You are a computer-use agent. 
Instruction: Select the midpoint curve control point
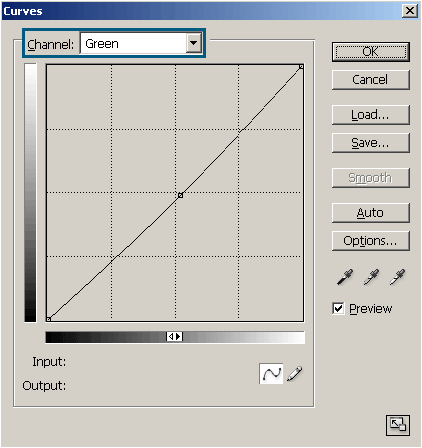(x=180, y=195)
